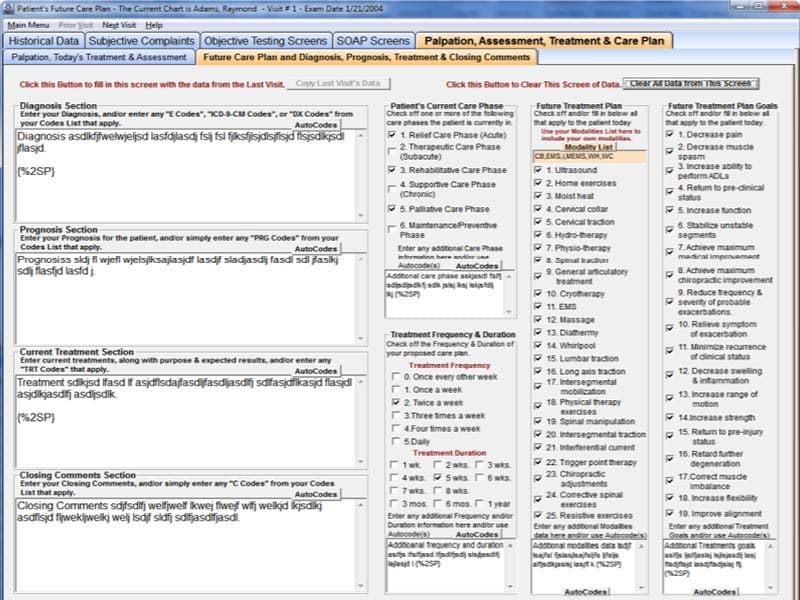Uncheck 5 wks. treatment duration
The width and height of the screenshot is (800, 600).
click(437, 478)
